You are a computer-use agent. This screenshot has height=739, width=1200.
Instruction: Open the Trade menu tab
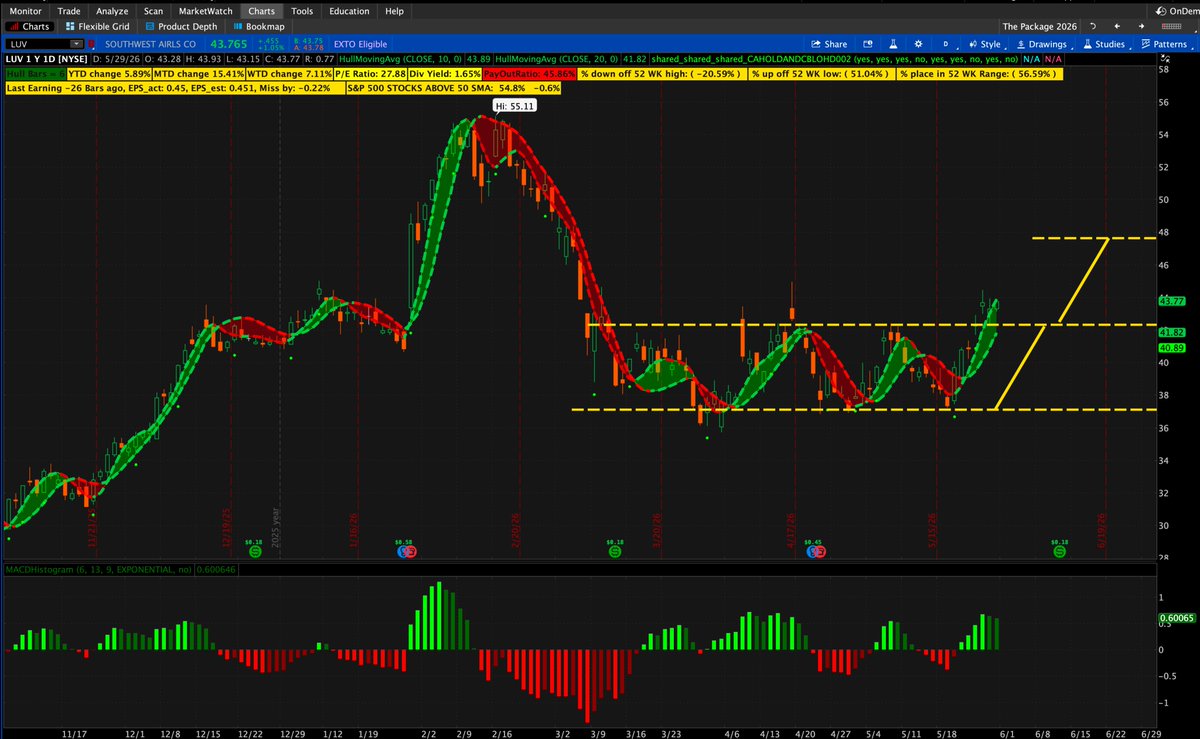click(69, 10)
